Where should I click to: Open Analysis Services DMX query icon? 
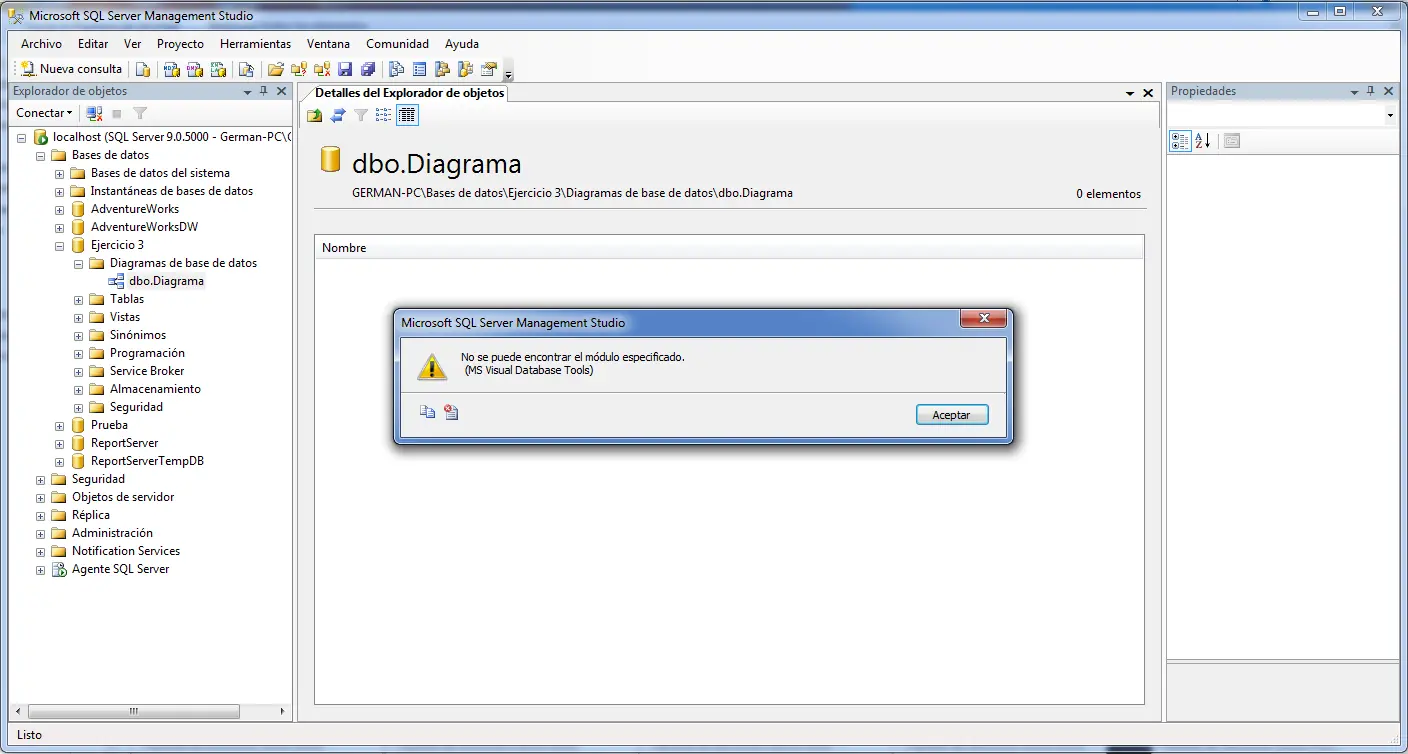point(194,69)
